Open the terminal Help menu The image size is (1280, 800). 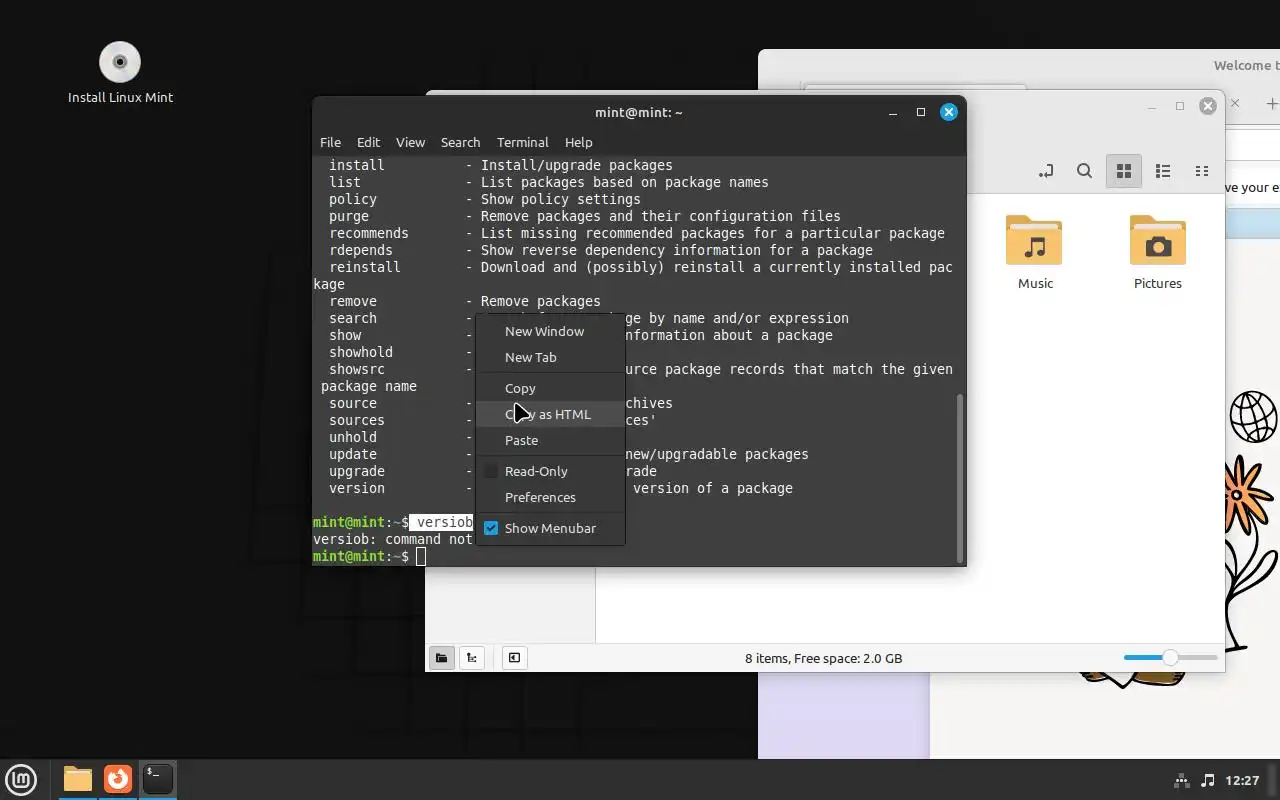click(578, 142)
